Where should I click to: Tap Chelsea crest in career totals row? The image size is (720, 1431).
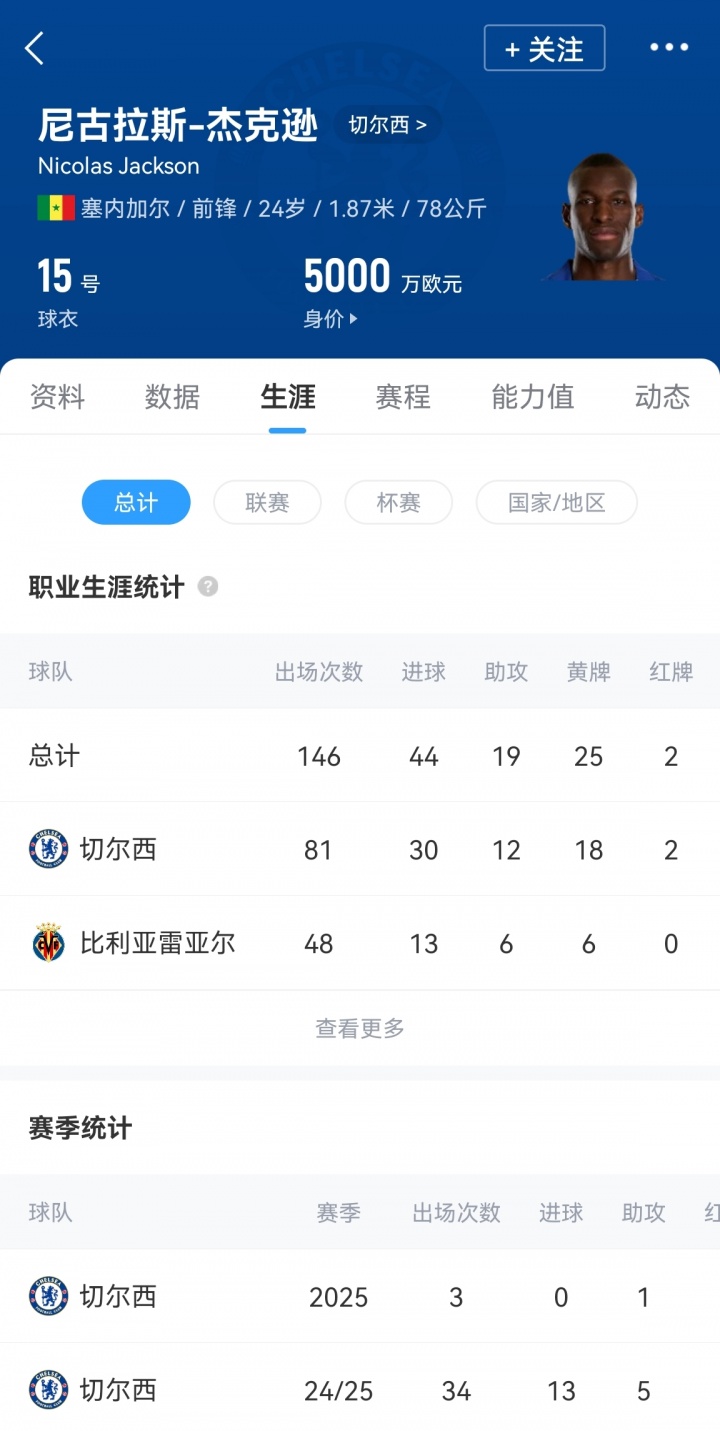48,850
